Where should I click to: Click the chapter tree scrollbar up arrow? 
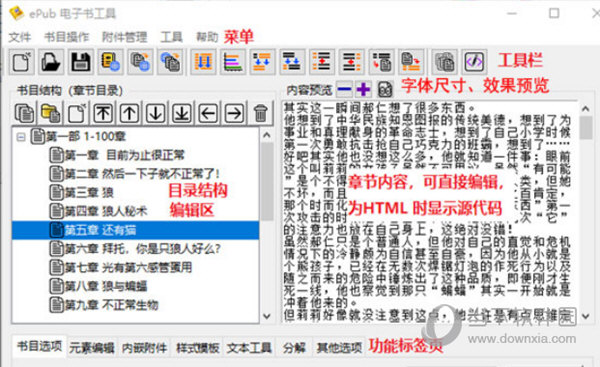click(267, 135)
